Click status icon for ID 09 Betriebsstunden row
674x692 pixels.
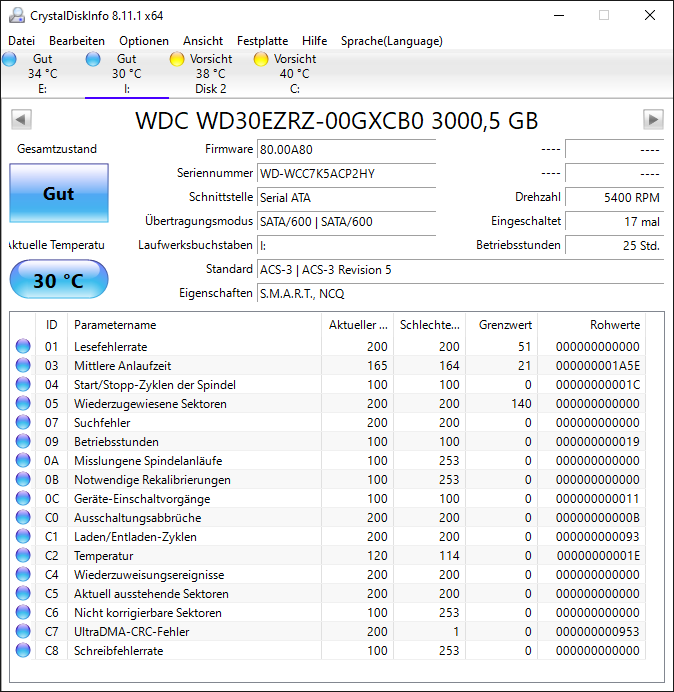pos(23,441)
